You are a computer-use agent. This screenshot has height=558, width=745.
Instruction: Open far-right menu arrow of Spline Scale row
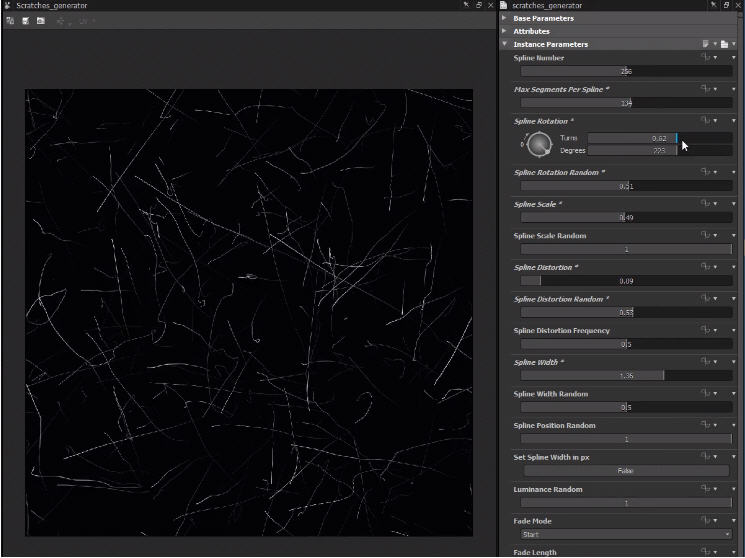coord(734,203)
